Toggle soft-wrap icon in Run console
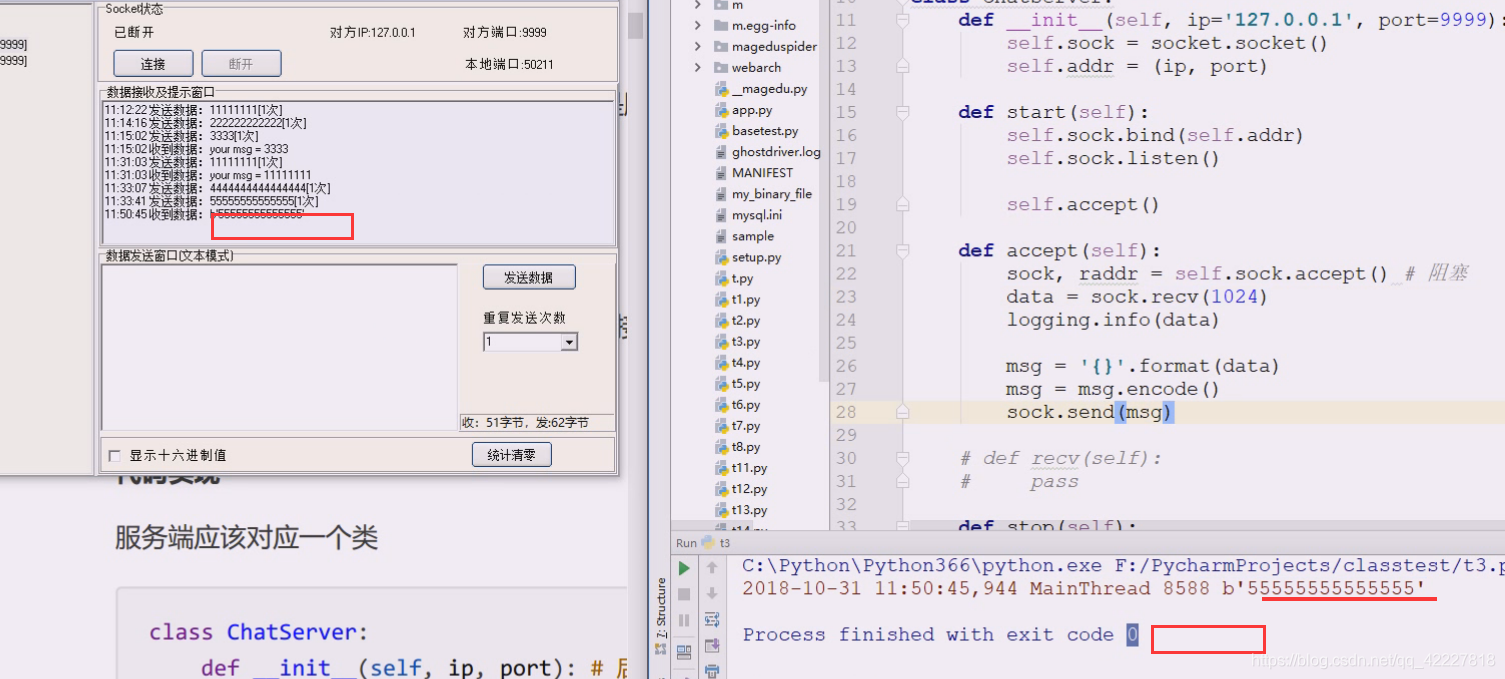Image resolution: width=1505 pixels, height=679 pixels. pyautogui.click(x=712, y=620)
